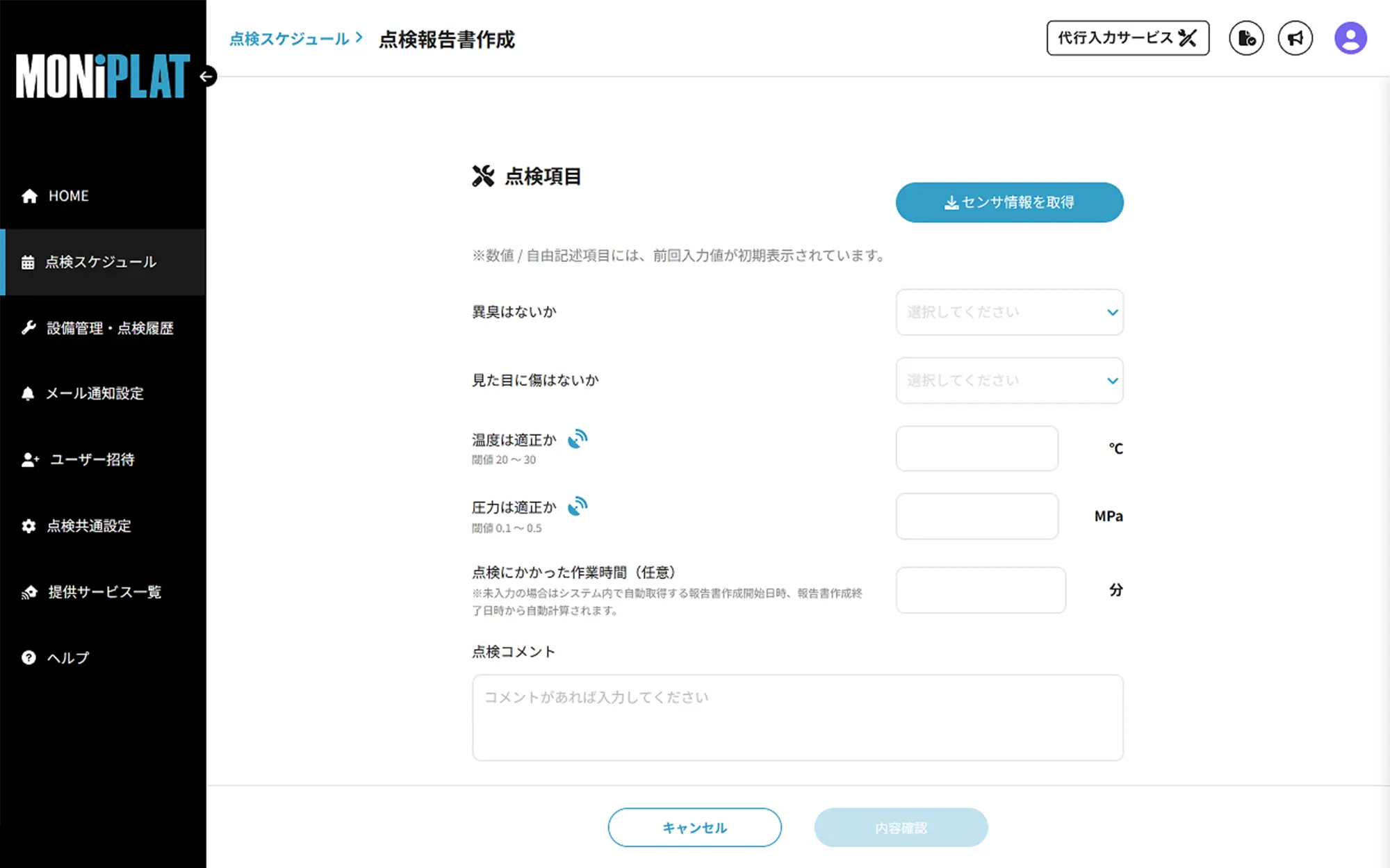Image resolution: width=1390 pixels, height=868 pixels.
Task: Click the gear icon beside 点検共通設定
Action: 28,526
